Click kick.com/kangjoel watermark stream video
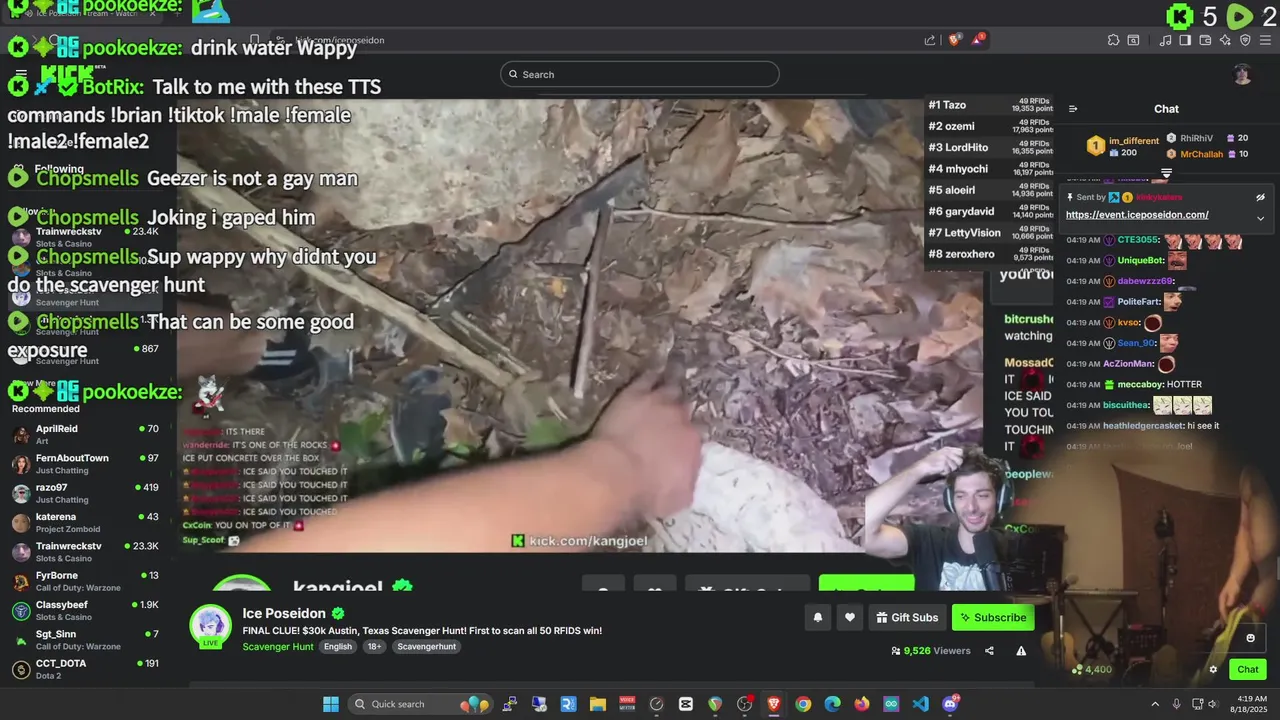Screen dimensions: 1280x720 (580, 541)
